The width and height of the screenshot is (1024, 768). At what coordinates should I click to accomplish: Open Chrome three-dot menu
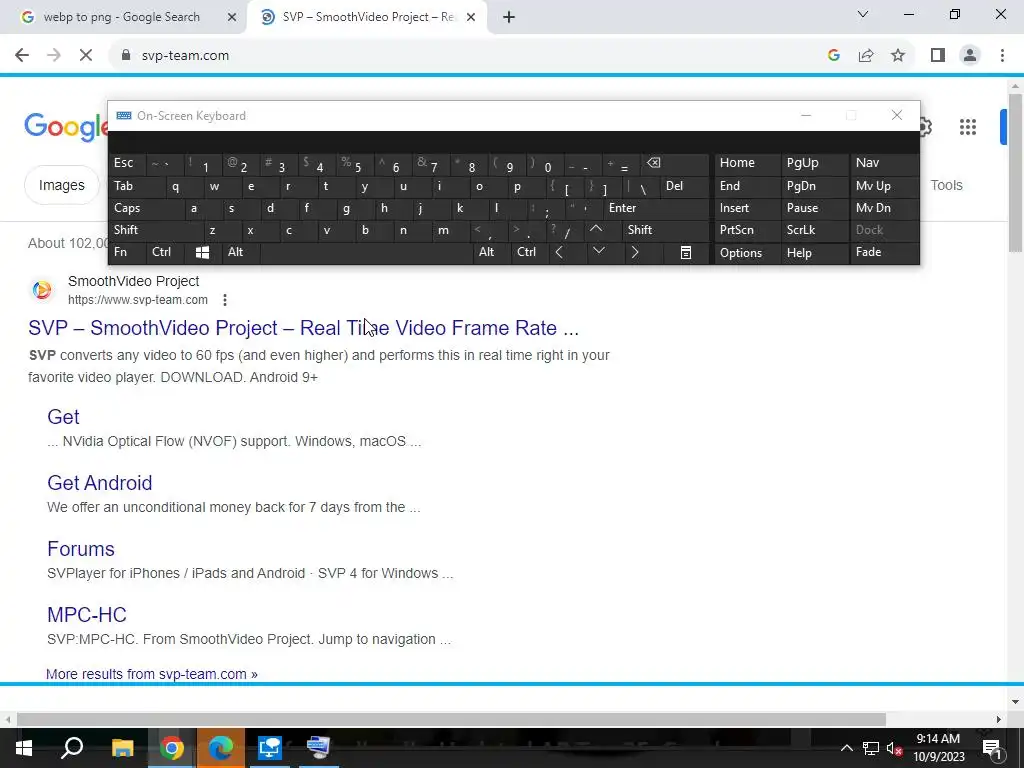point(1002,56)
